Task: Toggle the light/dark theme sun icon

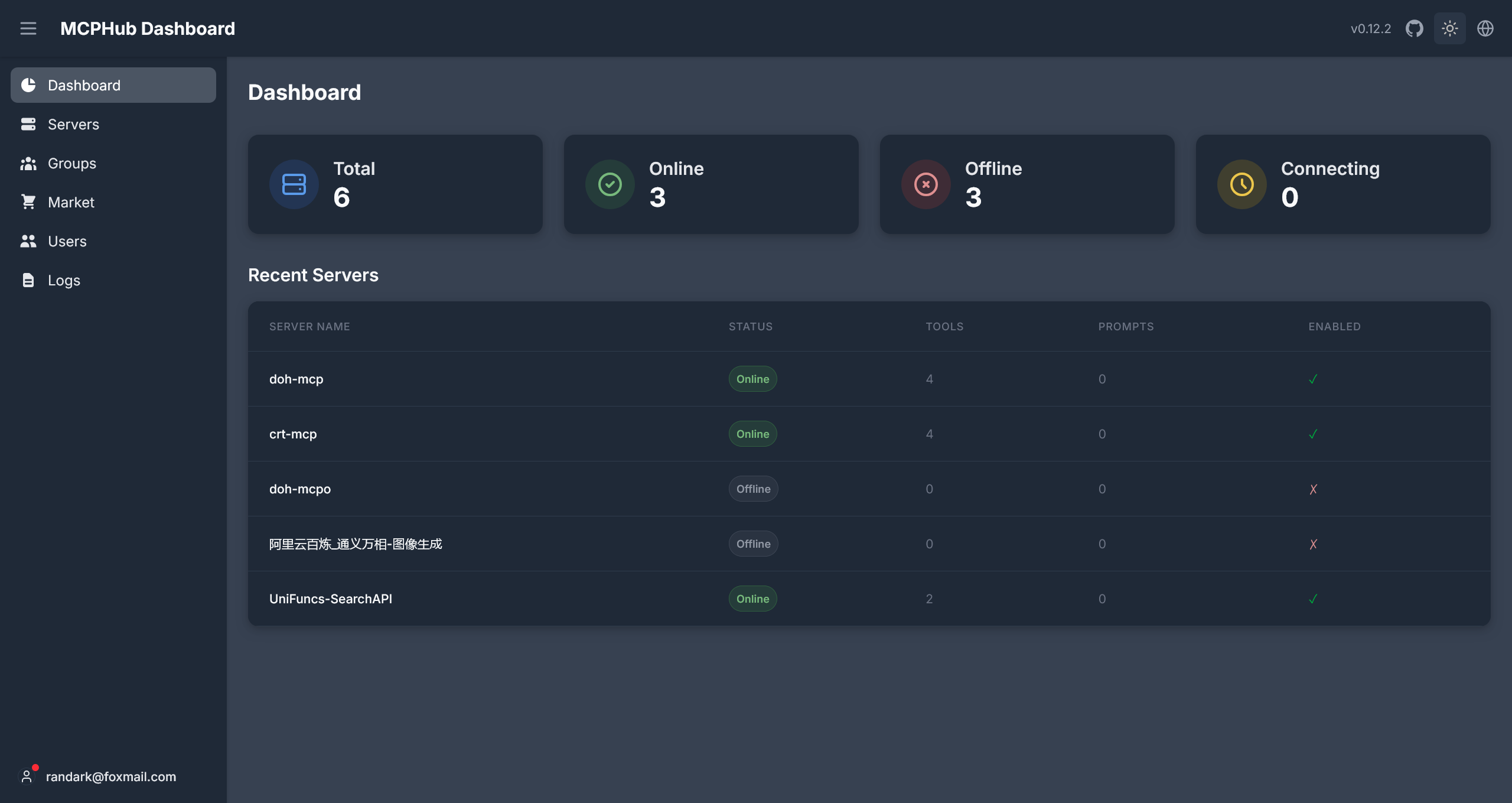Action: point(1449,28)
